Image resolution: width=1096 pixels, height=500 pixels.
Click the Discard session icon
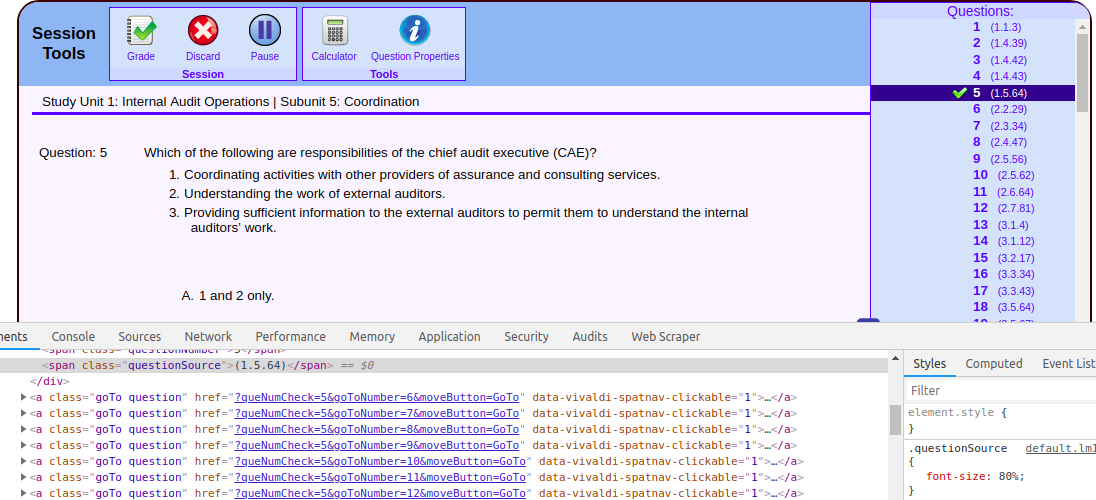203,31
